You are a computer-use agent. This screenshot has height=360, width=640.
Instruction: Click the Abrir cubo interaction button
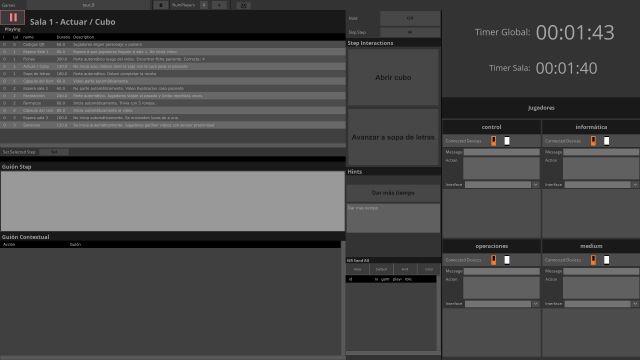coord(393,77)
